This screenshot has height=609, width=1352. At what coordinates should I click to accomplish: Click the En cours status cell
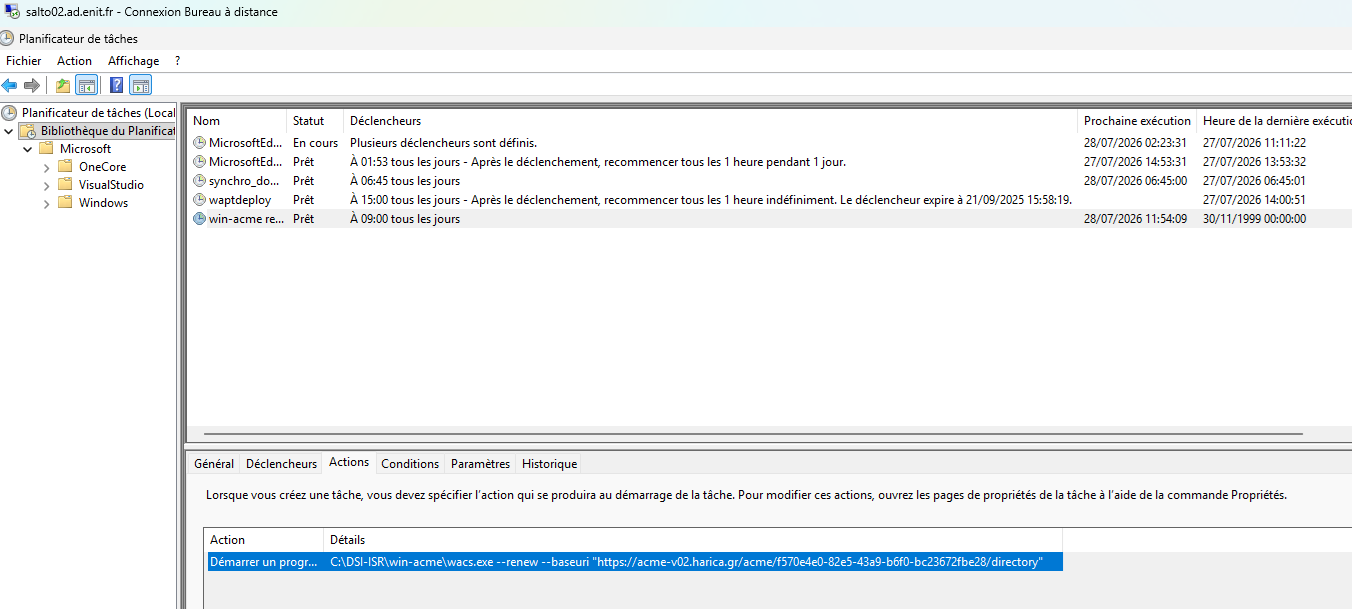click(315, 143)
